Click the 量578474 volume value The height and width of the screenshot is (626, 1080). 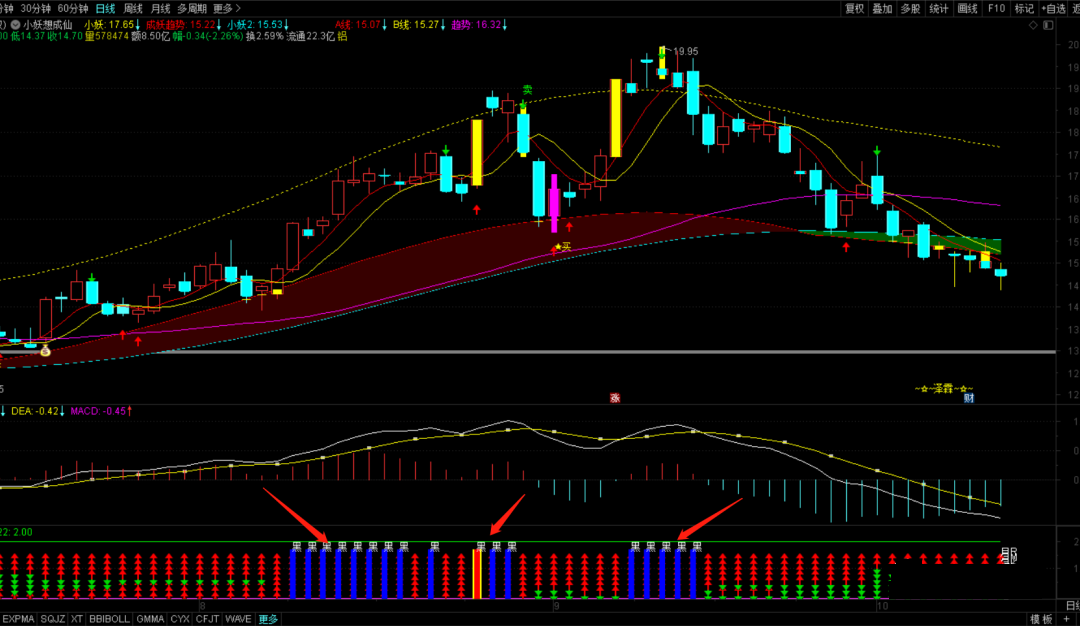107,36
